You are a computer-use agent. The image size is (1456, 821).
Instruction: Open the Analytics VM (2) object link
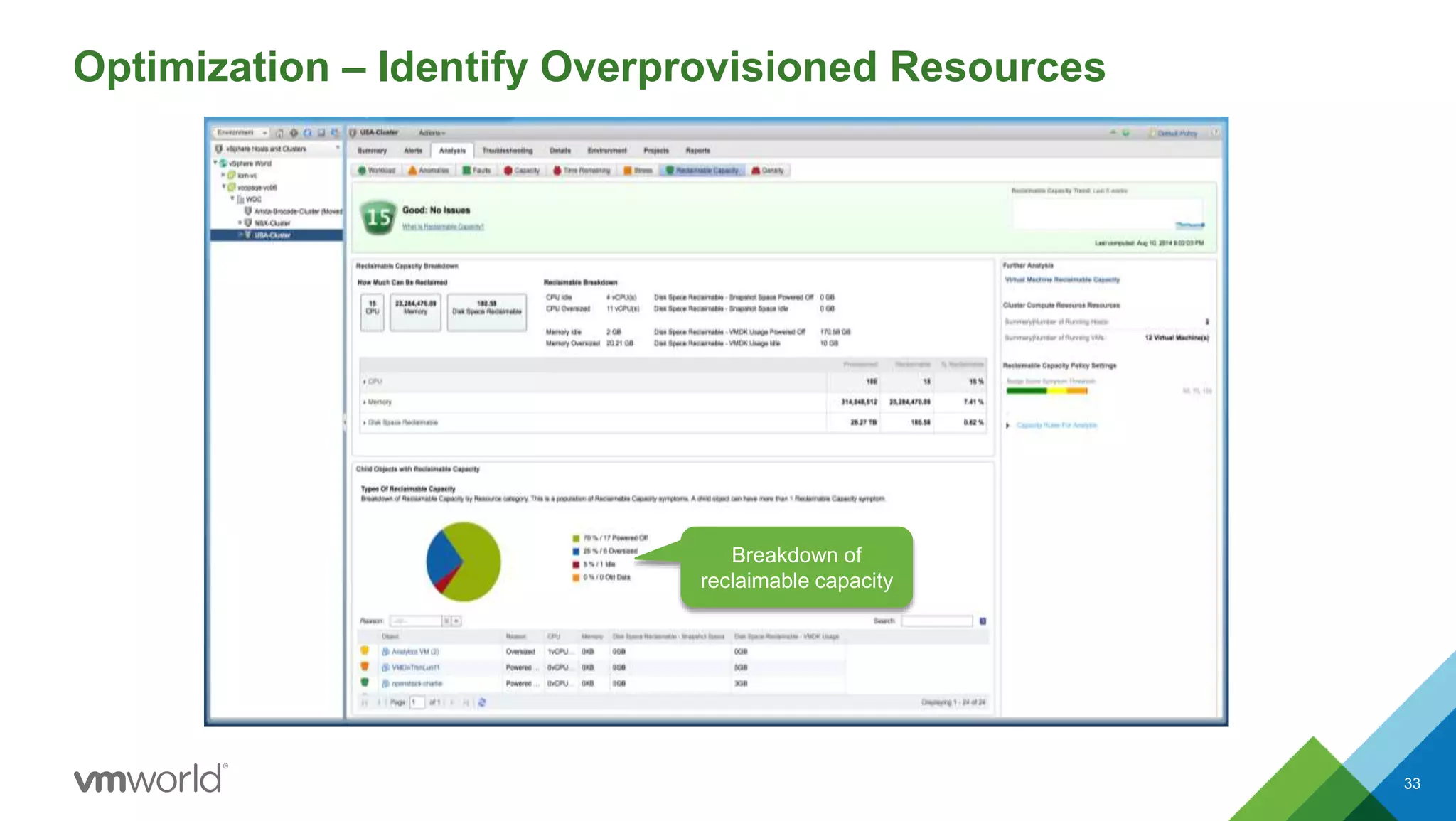click(x=415, y=652)
